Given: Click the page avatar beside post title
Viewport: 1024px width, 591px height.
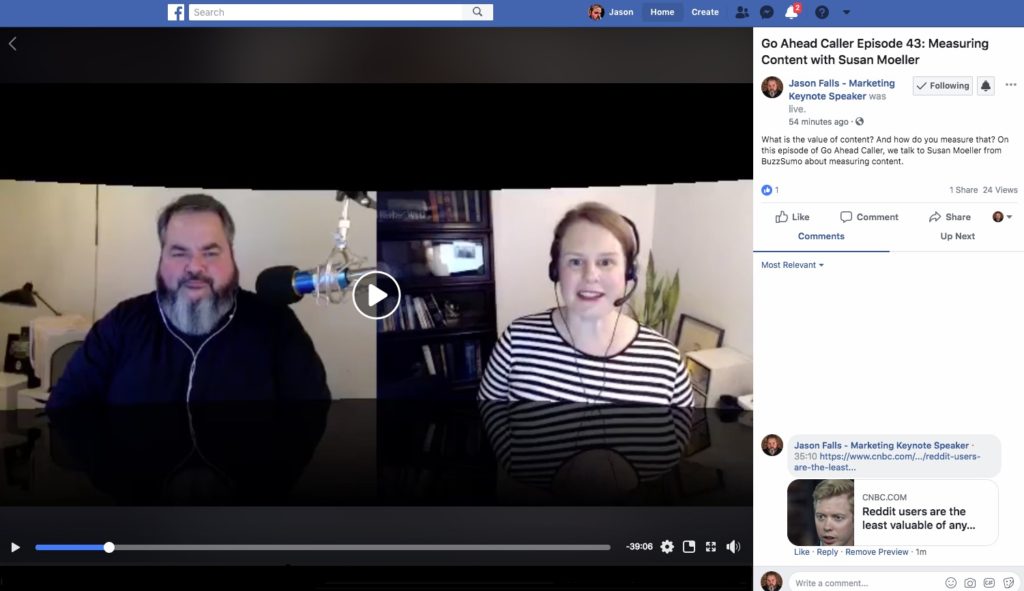Looking at the screenshot, I should [772, 88].
